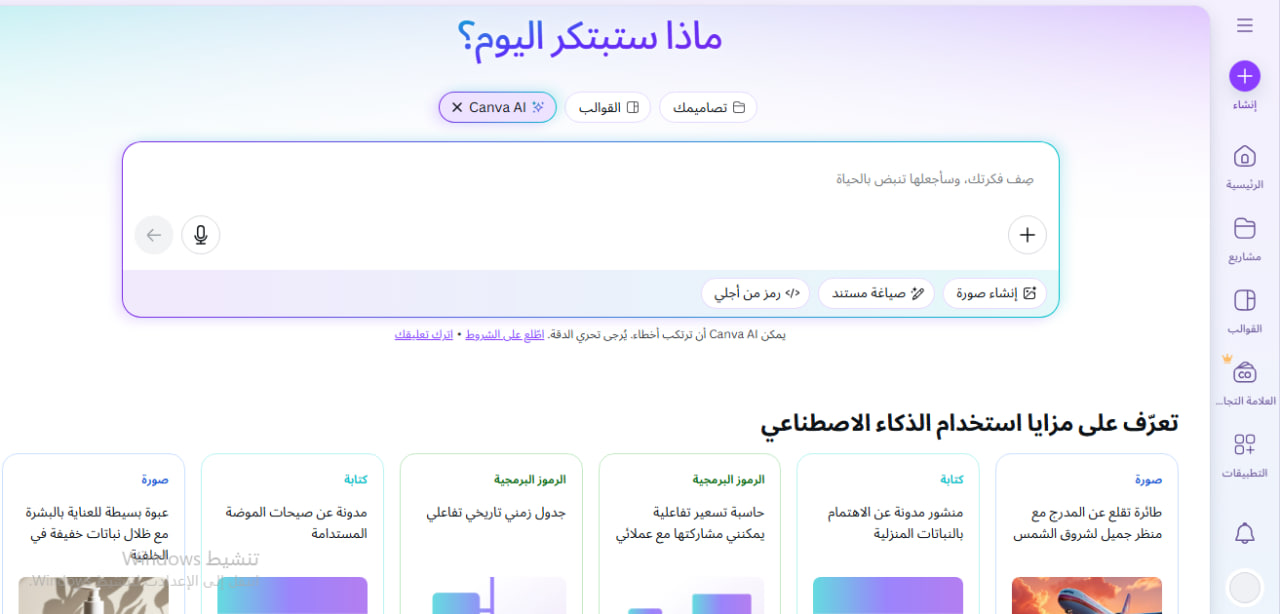
Task: Click the submit arrow button in prompt box
Action: point(154,235)
